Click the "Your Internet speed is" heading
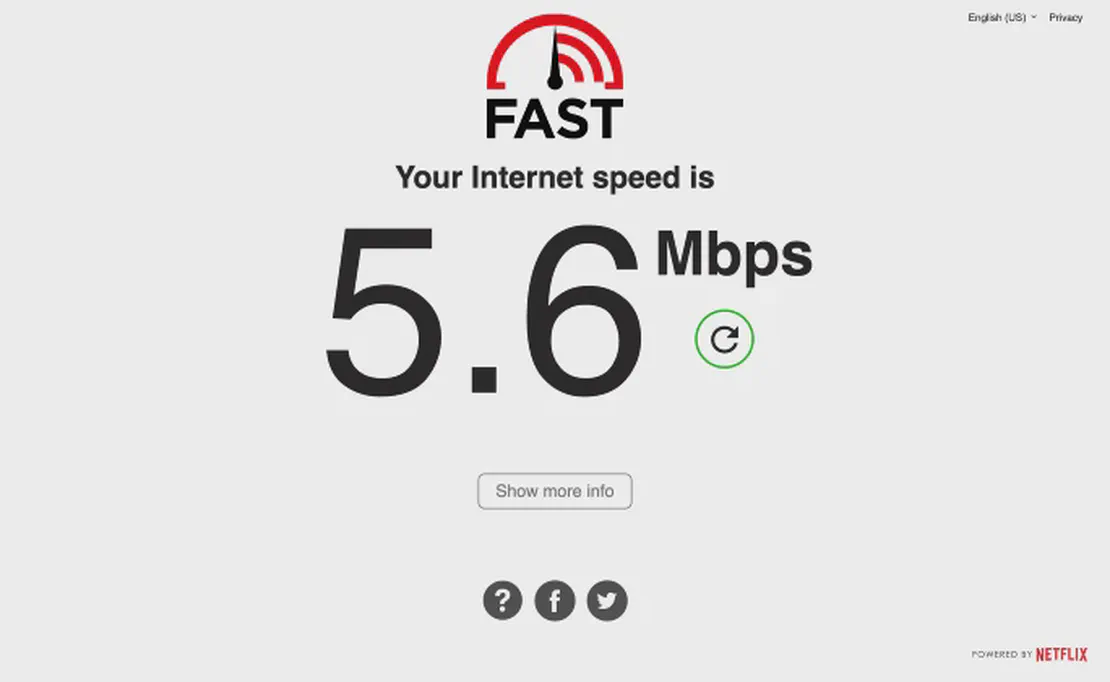The image size is (1110, 682). 555,177
